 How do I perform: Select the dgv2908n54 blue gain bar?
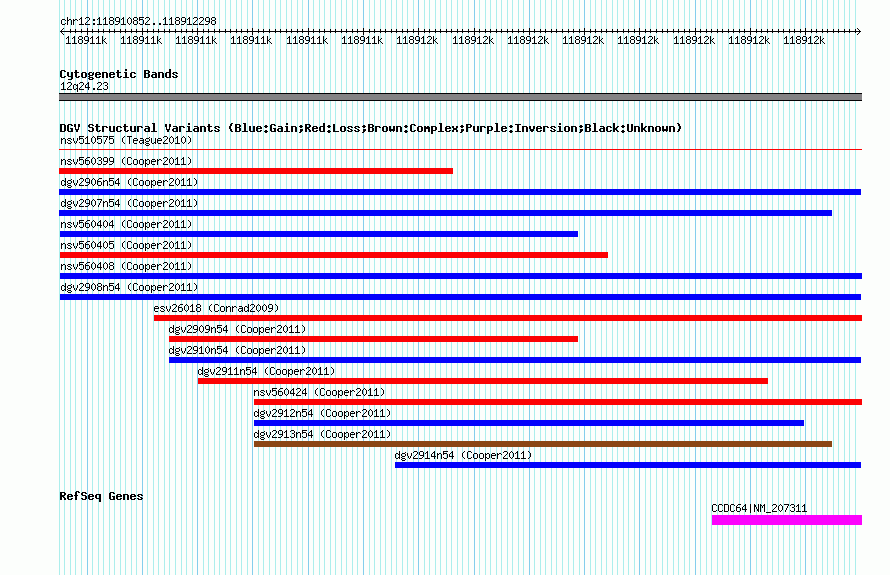pyautogui.click(x=460, y=297)
